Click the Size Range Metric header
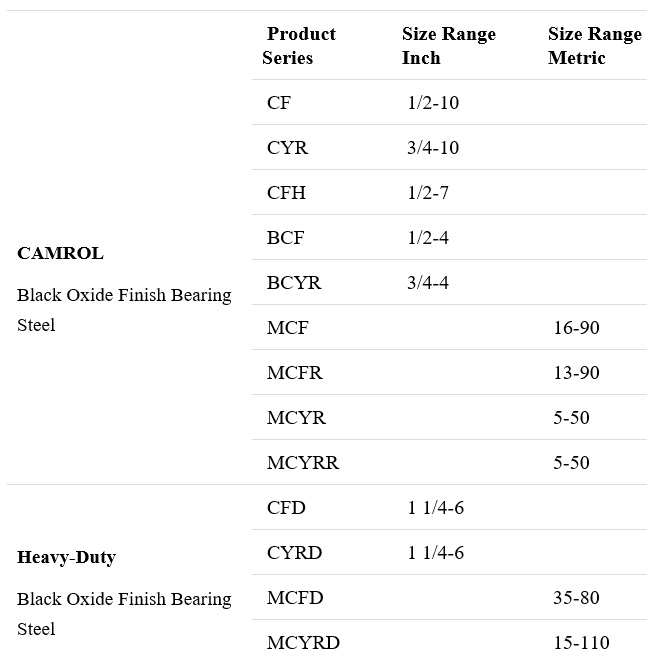 pos(595,46)
